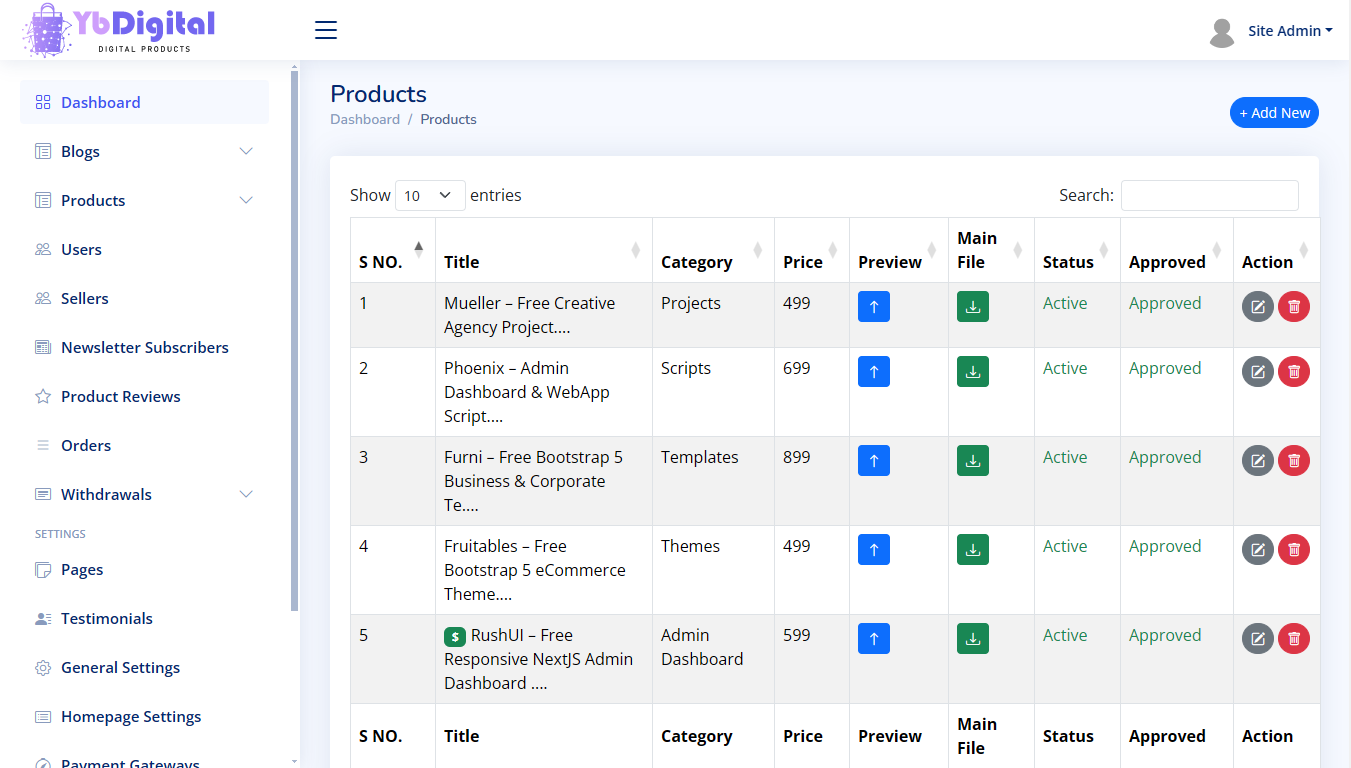The image size is (1351, 768).
Task: Expand the Products sidebar submenu
Action: coord(144,201)
